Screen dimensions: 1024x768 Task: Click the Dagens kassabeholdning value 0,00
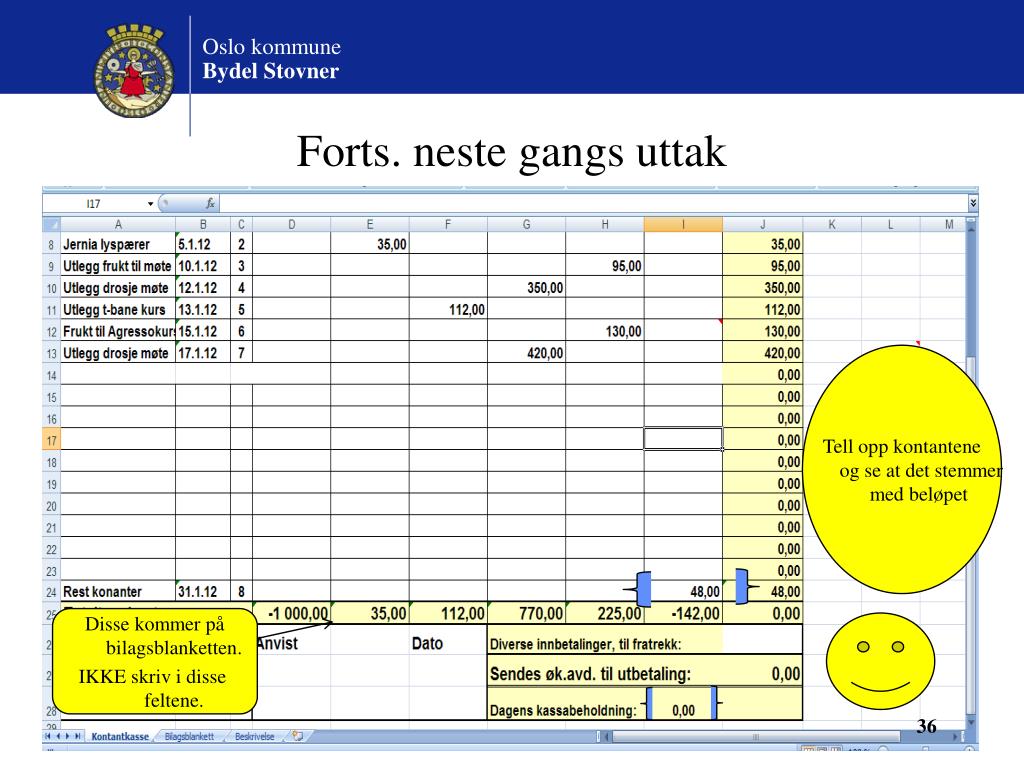point(683,711)
